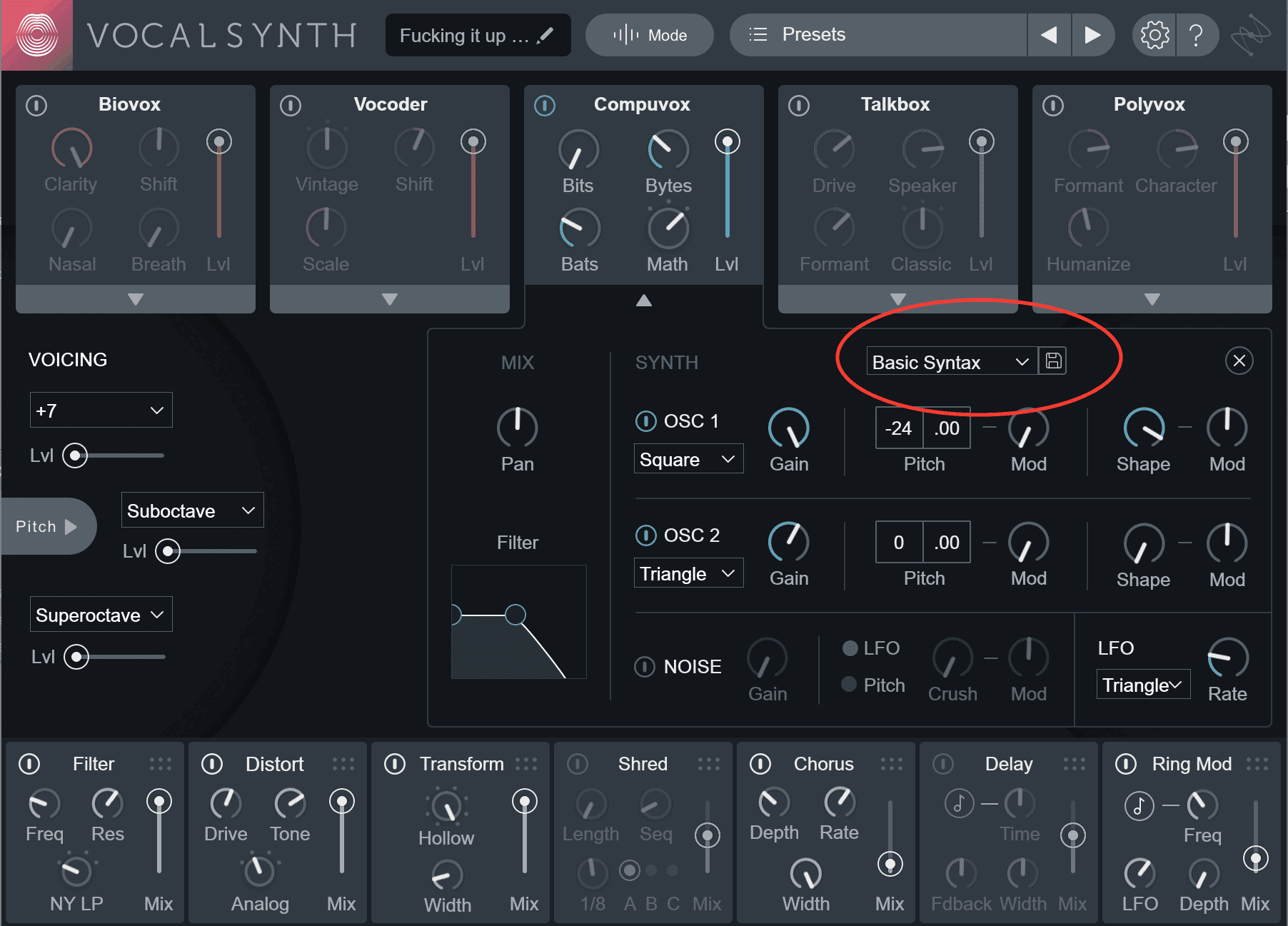The width and height of the screenshot is (1288, 926).
Task: Toggle the Talkbox module power button
Action: click(799, 106)
